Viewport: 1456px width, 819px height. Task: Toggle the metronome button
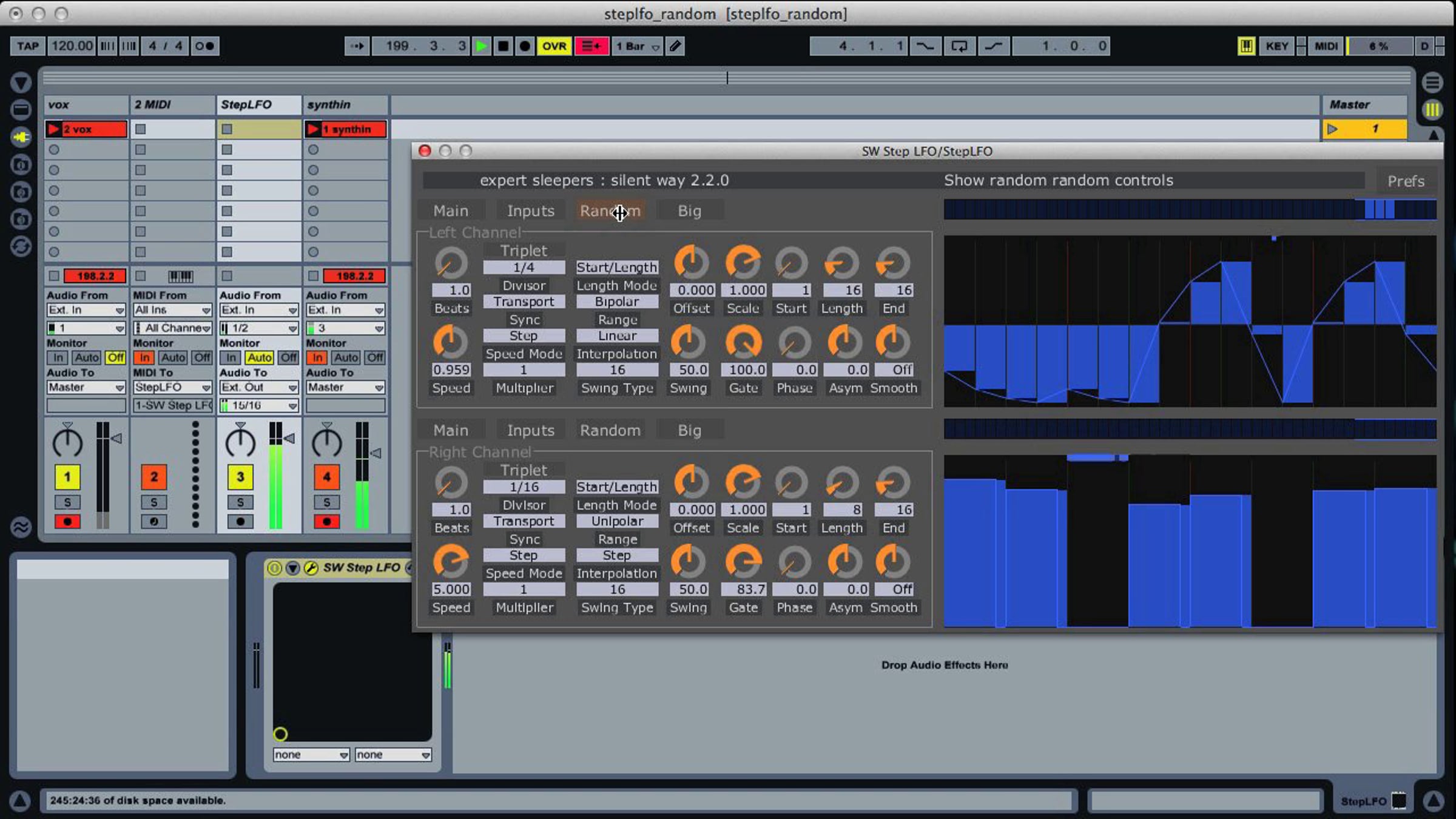[x=204, y=46]
